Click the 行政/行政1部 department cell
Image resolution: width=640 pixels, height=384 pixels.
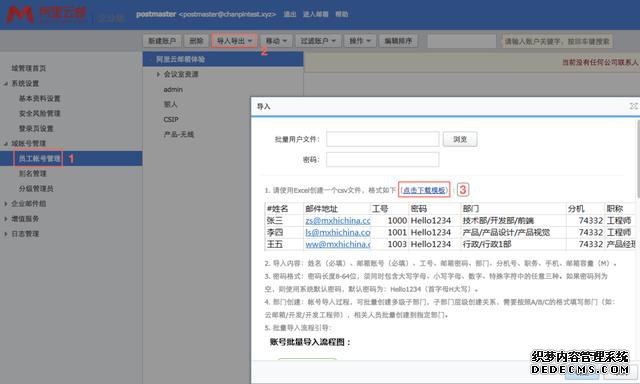coord(487,244)
